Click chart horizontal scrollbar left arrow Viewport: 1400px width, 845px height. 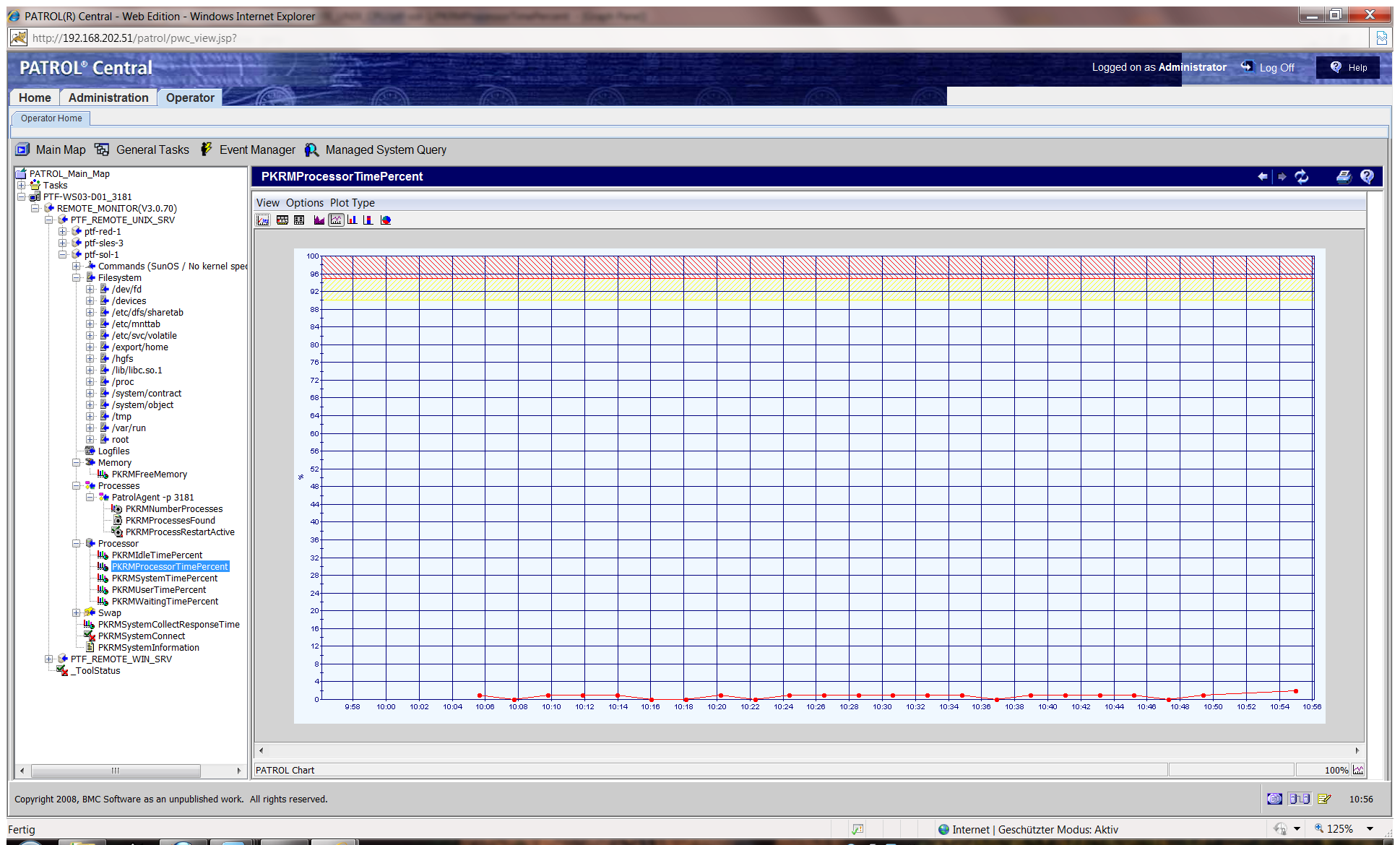pos(262,750)
